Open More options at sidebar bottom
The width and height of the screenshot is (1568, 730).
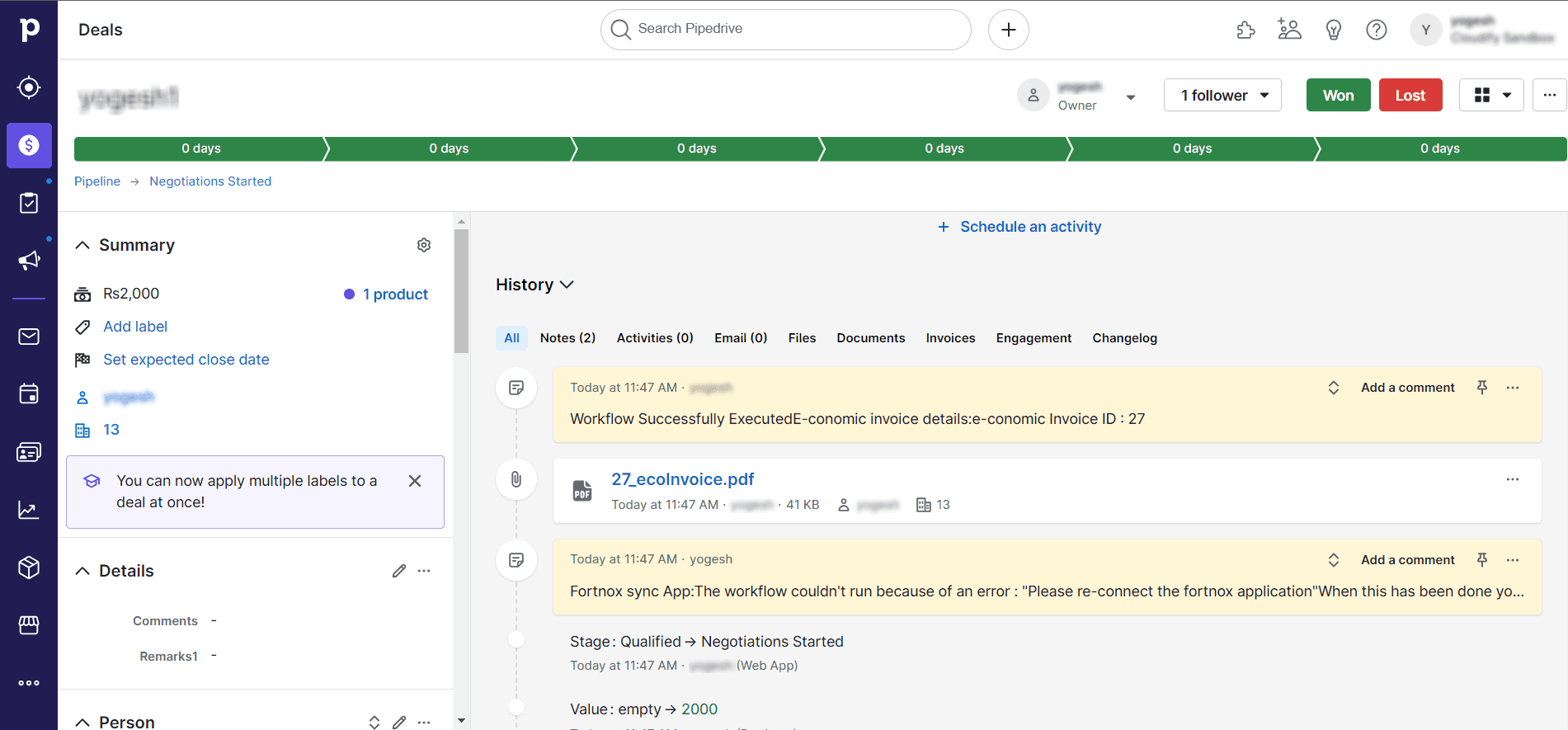29,683
